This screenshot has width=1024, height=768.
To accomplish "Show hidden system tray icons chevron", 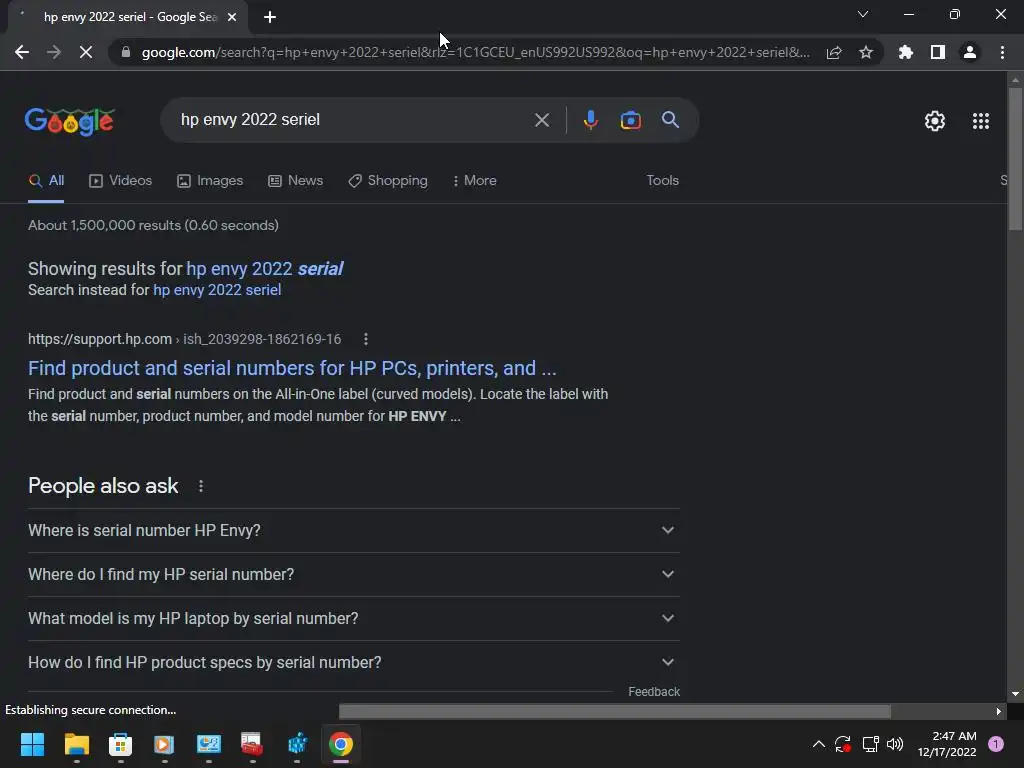I will [818, 744].
